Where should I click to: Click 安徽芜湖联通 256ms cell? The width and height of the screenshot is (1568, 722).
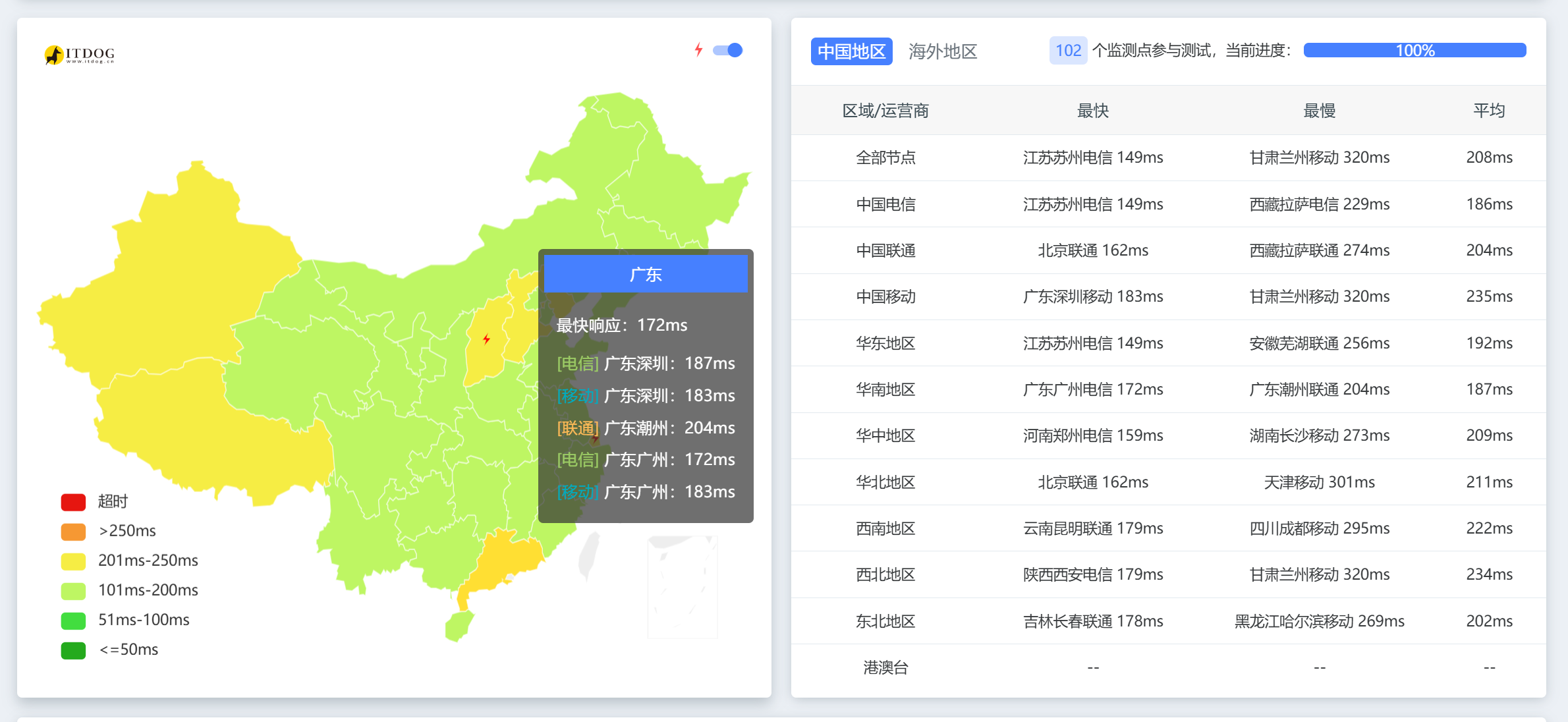coord(1320,343)
